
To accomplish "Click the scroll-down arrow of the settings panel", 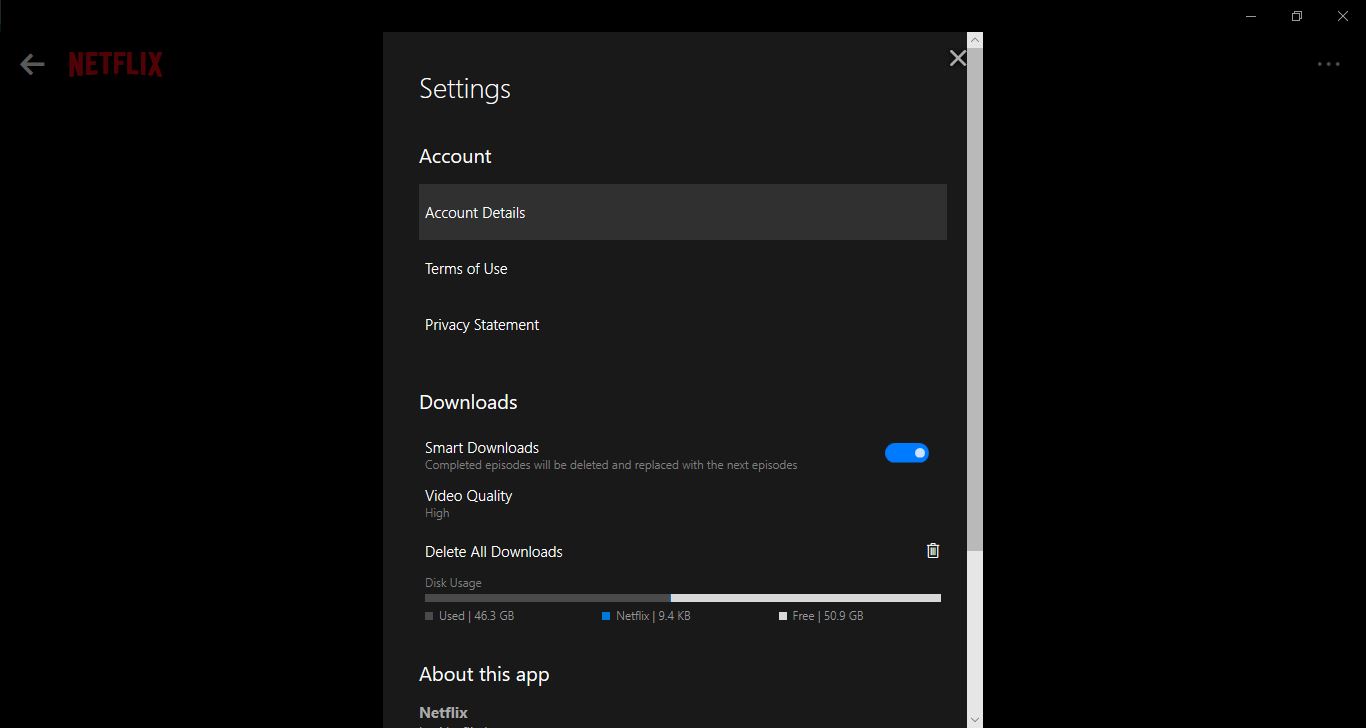I will (x=975, y=719).
